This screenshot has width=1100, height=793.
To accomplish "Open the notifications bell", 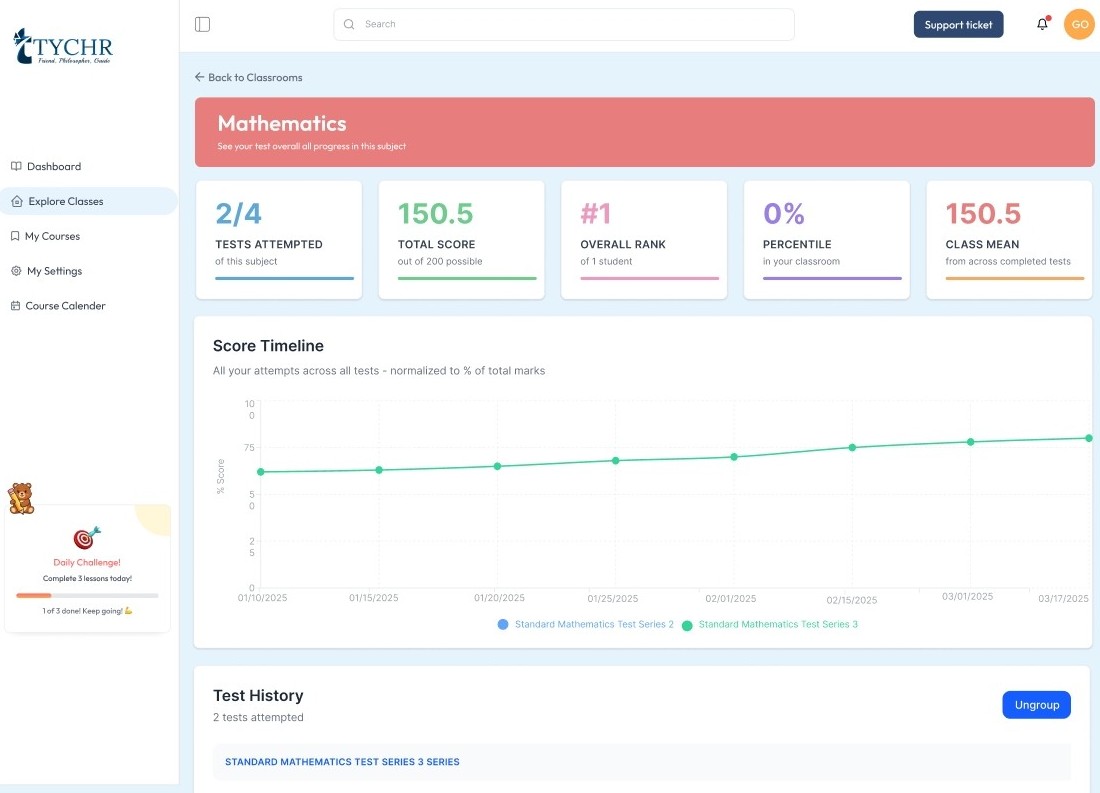I will 1042,24.
